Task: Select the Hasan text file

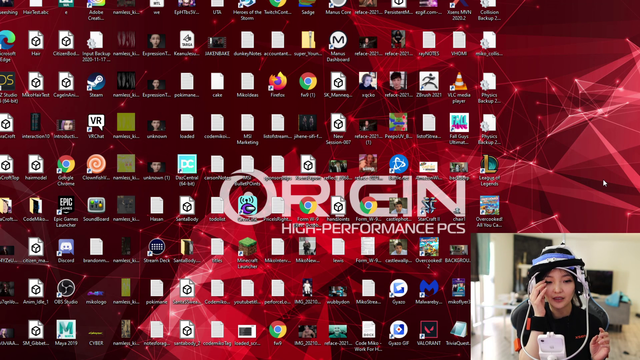Action: (x=156, y=205)
